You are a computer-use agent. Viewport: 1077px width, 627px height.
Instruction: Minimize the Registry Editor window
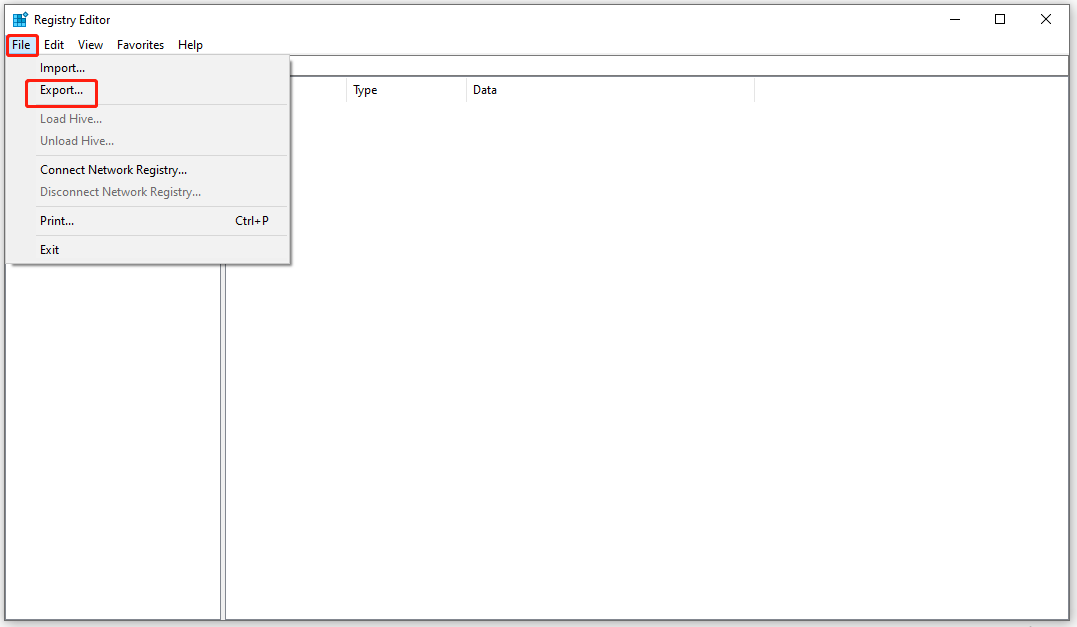955,19
